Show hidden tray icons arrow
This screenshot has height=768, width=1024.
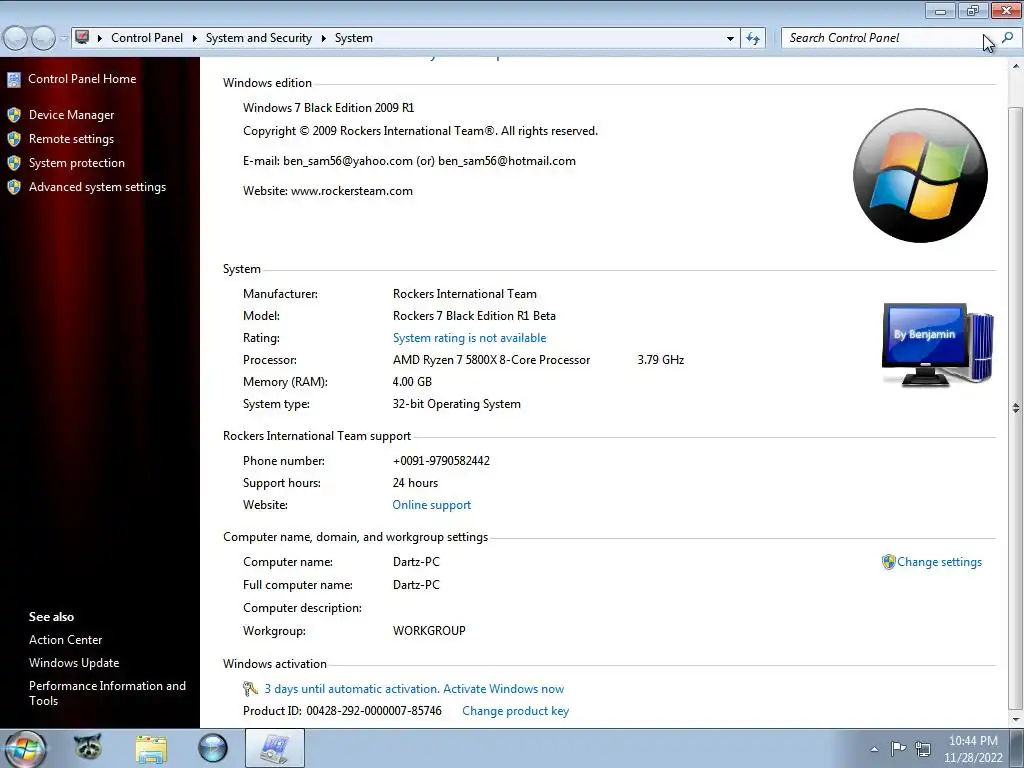click(x=874, y=749)
